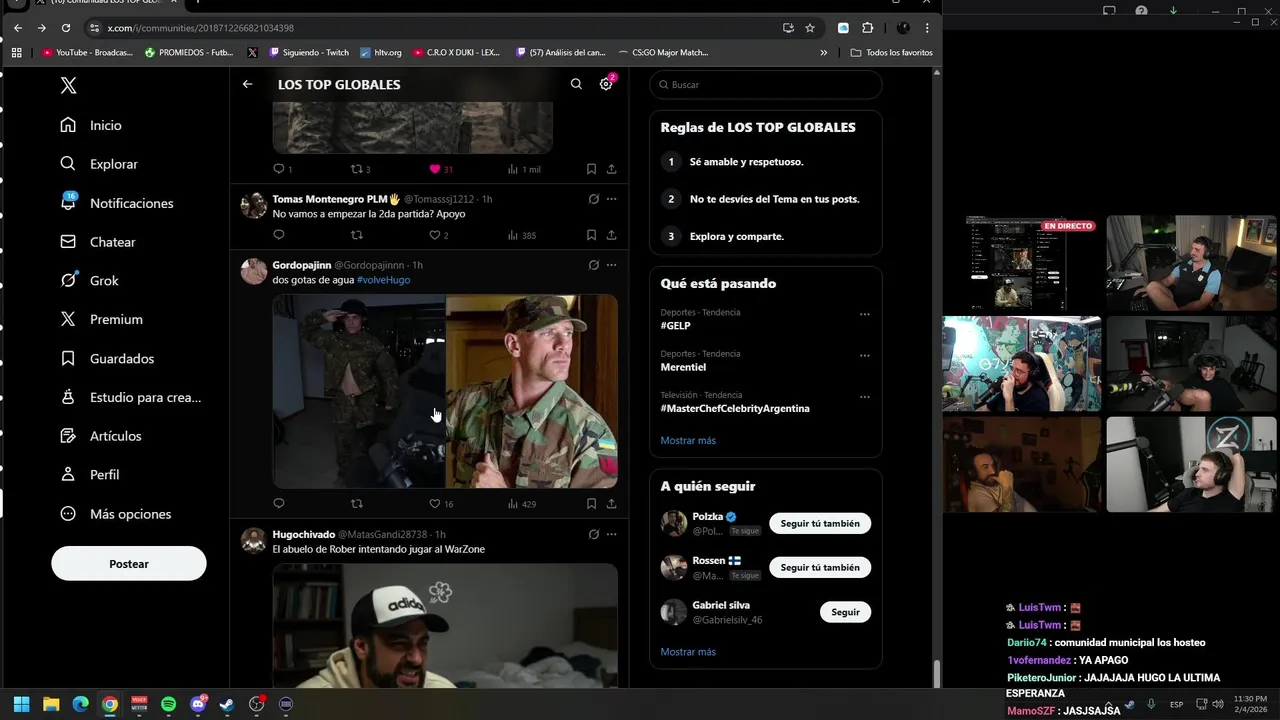Open Gordopajinn's profile avatar
This screenshot has height=720, width=1280.
(x=254, y=271)
